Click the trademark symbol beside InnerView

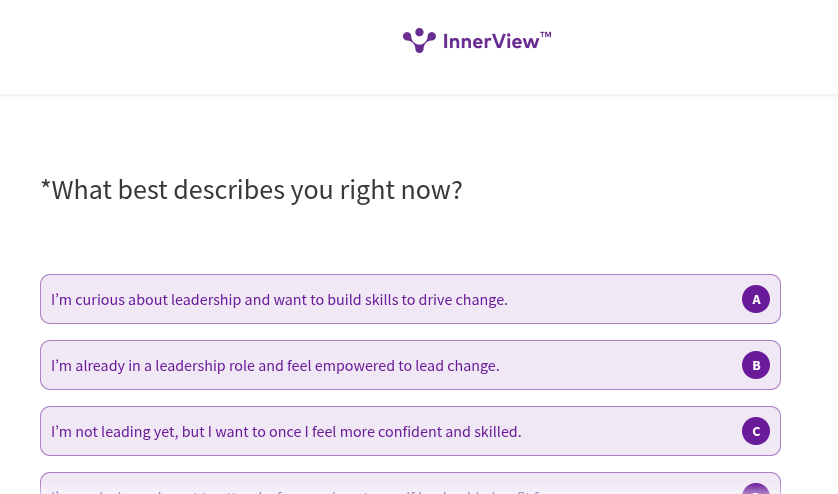[546, 35]
